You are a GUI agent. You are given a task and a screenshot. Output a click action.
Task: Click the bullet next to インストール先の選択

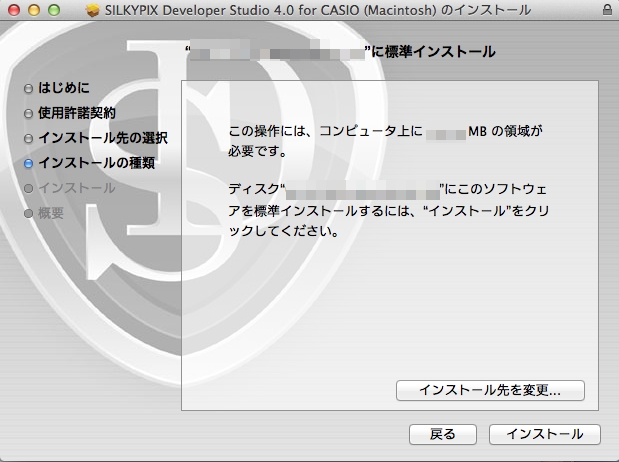click(29, 138)
